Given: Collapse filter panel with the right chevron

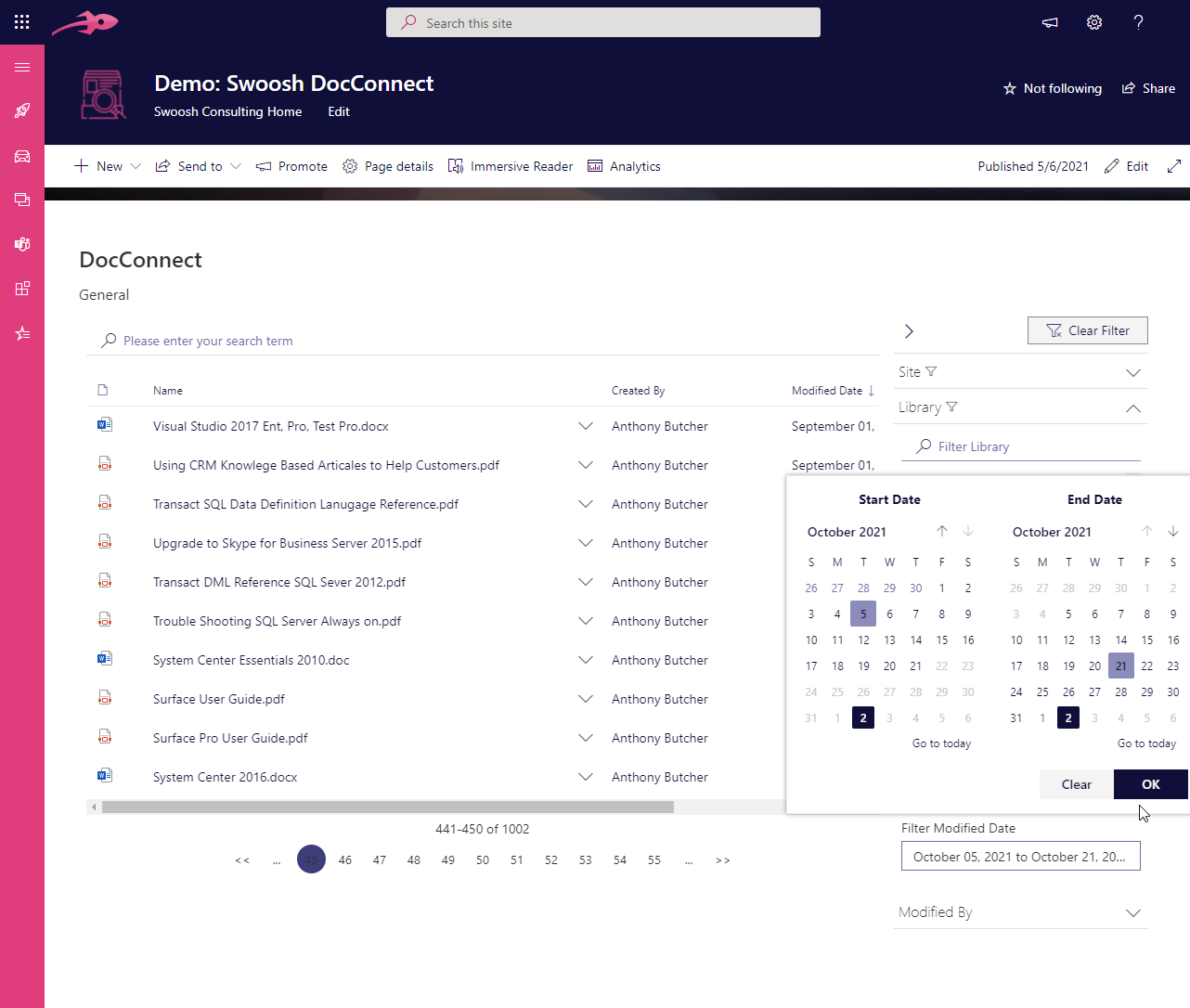Looking at the screenshot, I should tap(909, 331).
